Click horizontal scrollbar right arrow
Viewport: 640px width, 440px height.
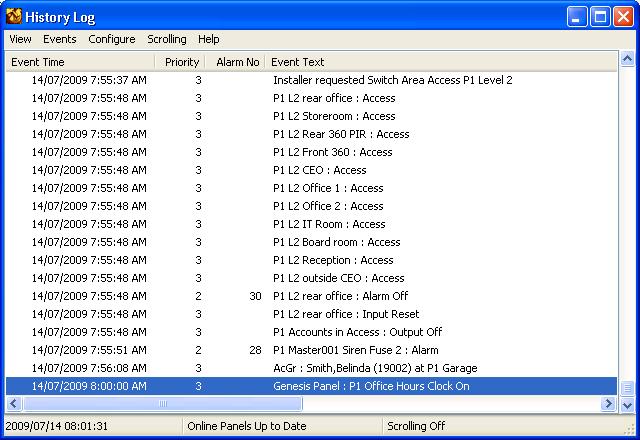(609, 404)
